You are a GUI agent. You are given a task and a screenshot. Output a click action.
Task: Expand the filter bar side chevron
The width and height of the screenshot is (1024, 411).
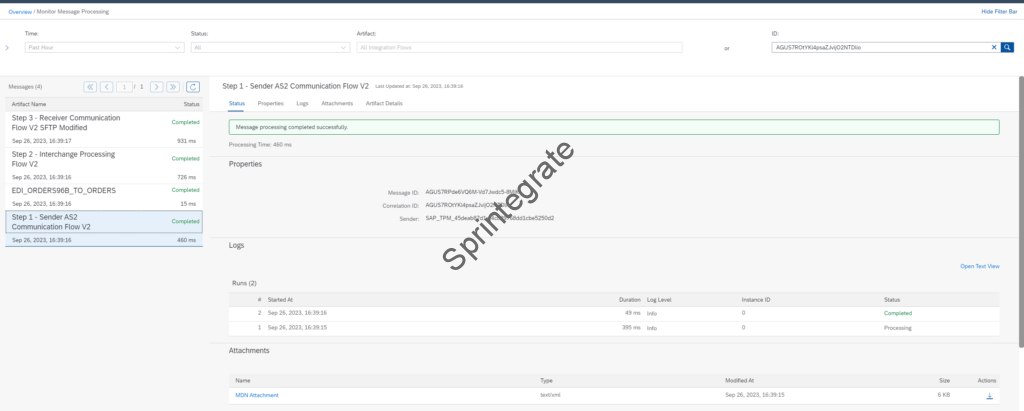click(7, 47)
